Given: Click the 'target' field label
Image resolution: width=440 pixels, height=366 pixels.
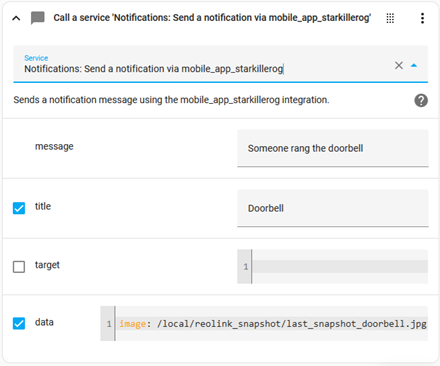Looking at the screenshot, I should (x=47, y=265).
